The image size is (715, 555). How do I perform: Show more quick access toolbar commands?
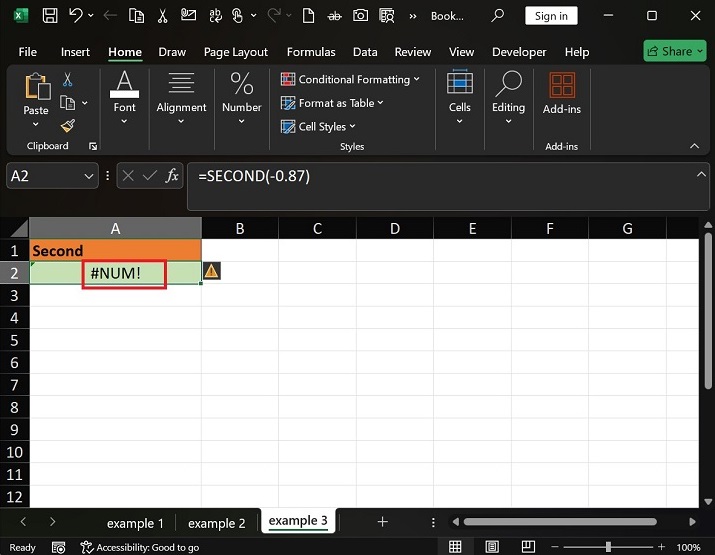click(413, 16)
